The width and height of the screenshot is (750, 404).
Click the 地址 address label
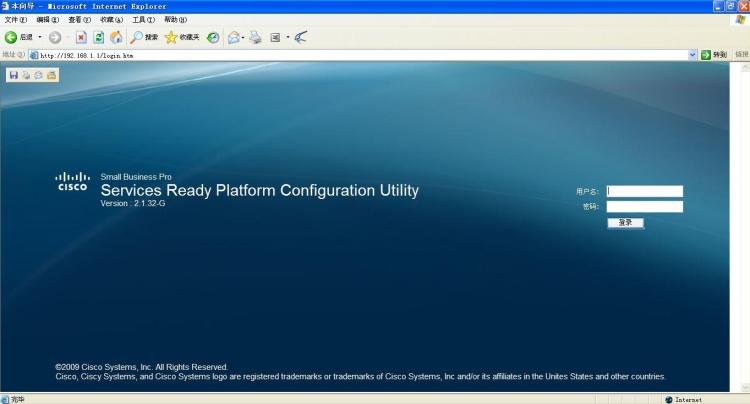13,55
